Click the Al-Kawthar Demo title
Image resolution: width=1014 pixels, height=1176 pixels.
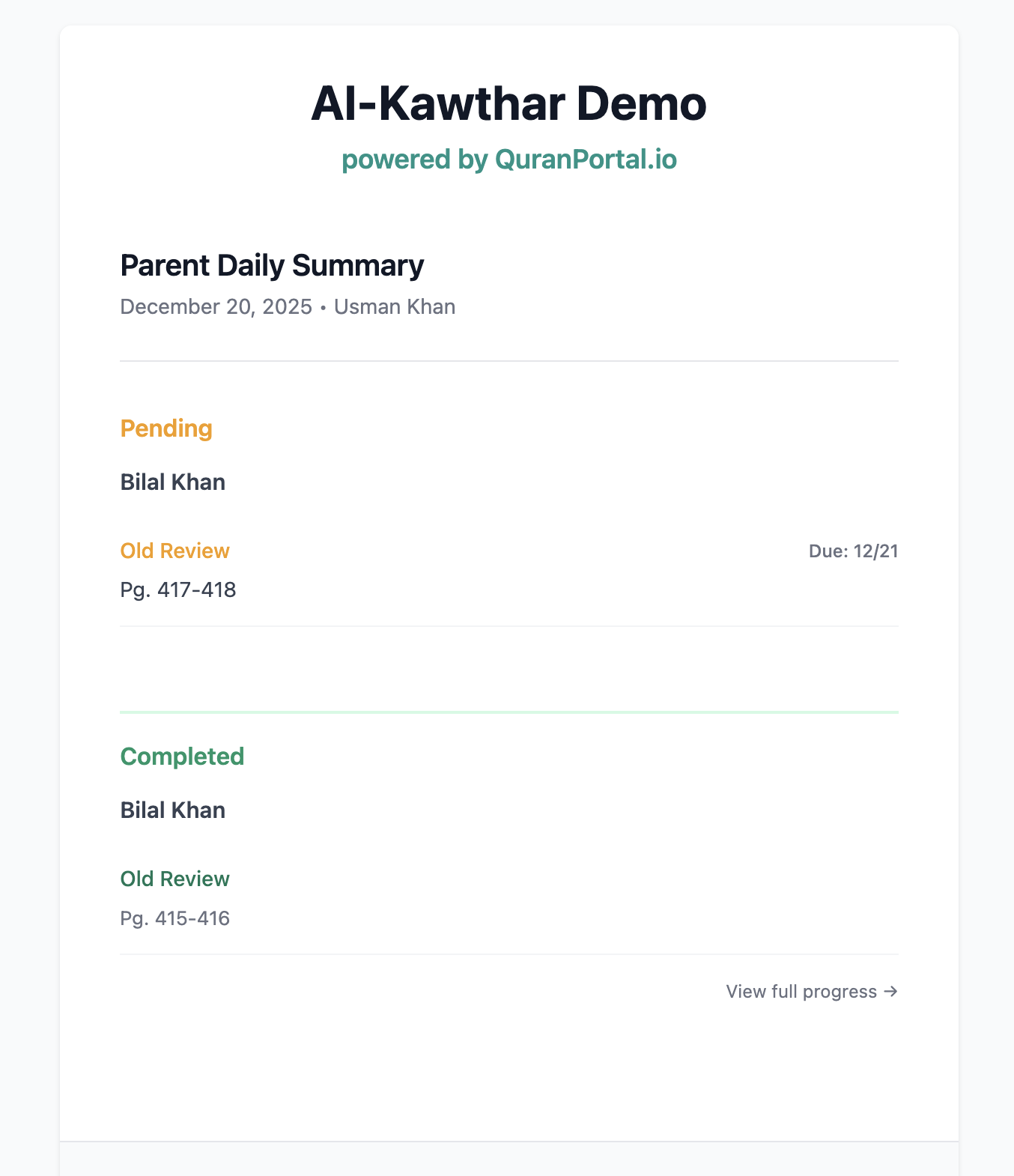click(509, 103)
